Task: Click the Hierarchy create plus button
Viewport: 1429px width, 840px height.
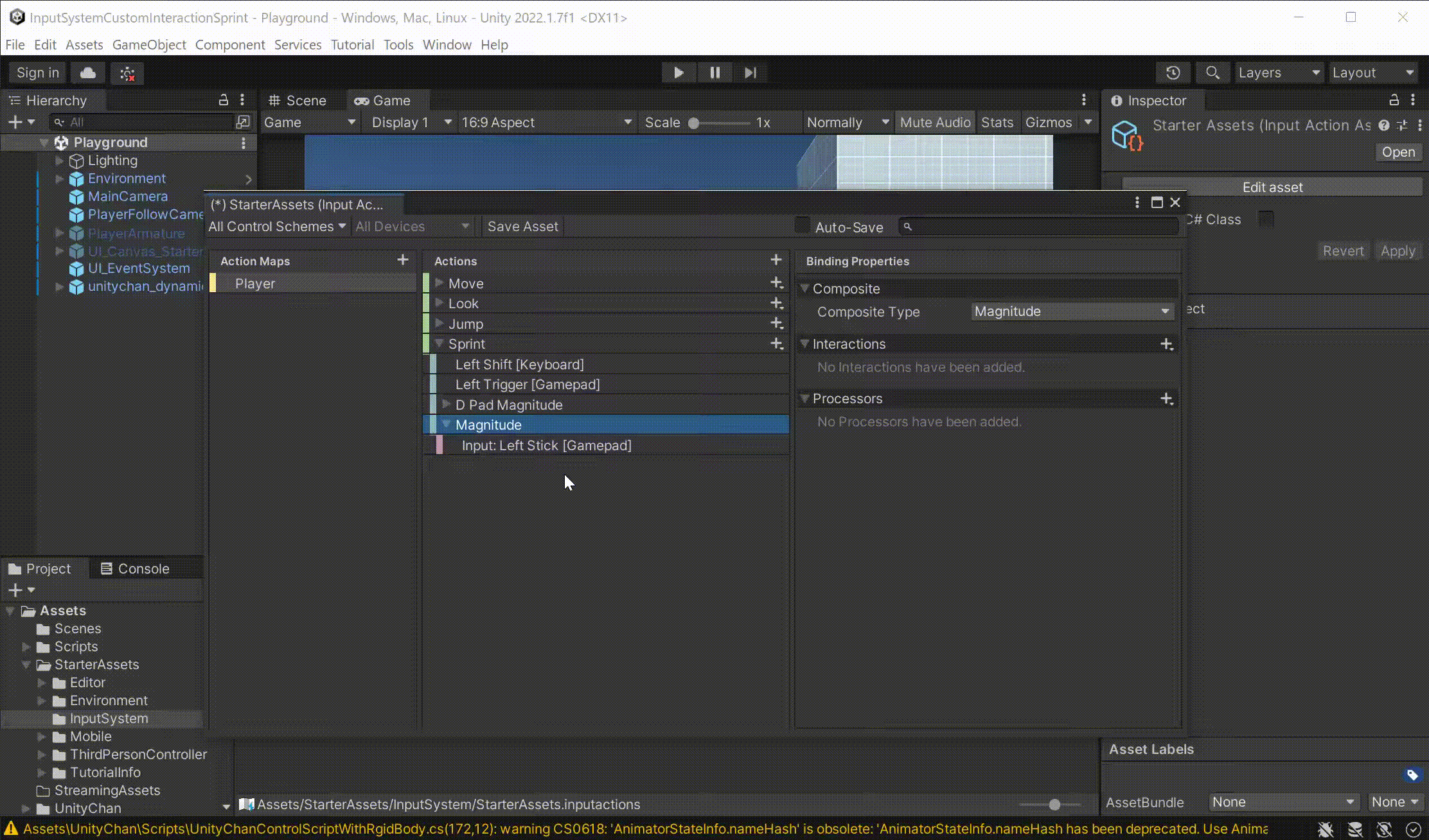Action: click(x=15, y=122)
